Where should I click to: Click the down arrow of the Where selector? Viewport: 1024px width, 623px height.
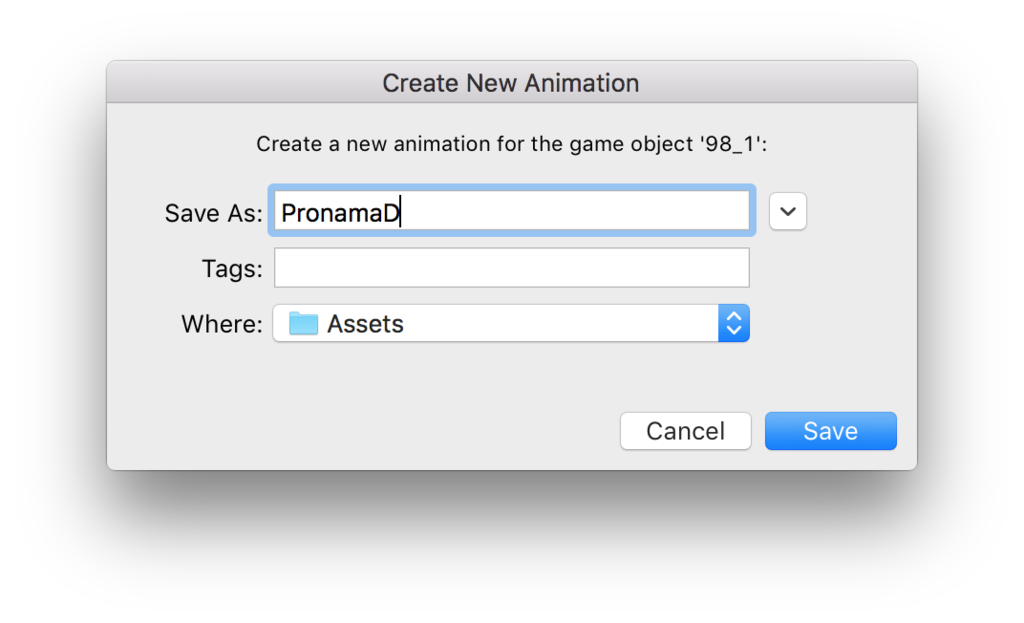click(x=733, y=331)
